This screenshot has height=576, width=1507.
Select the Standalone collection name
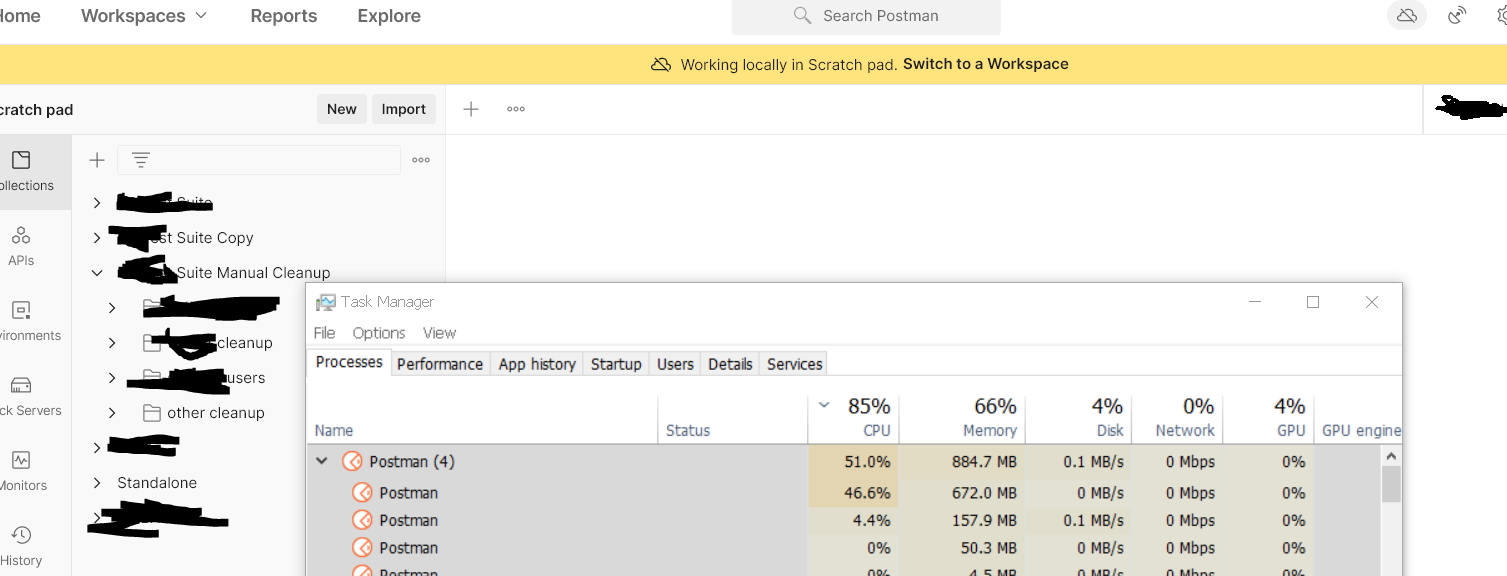157,482
